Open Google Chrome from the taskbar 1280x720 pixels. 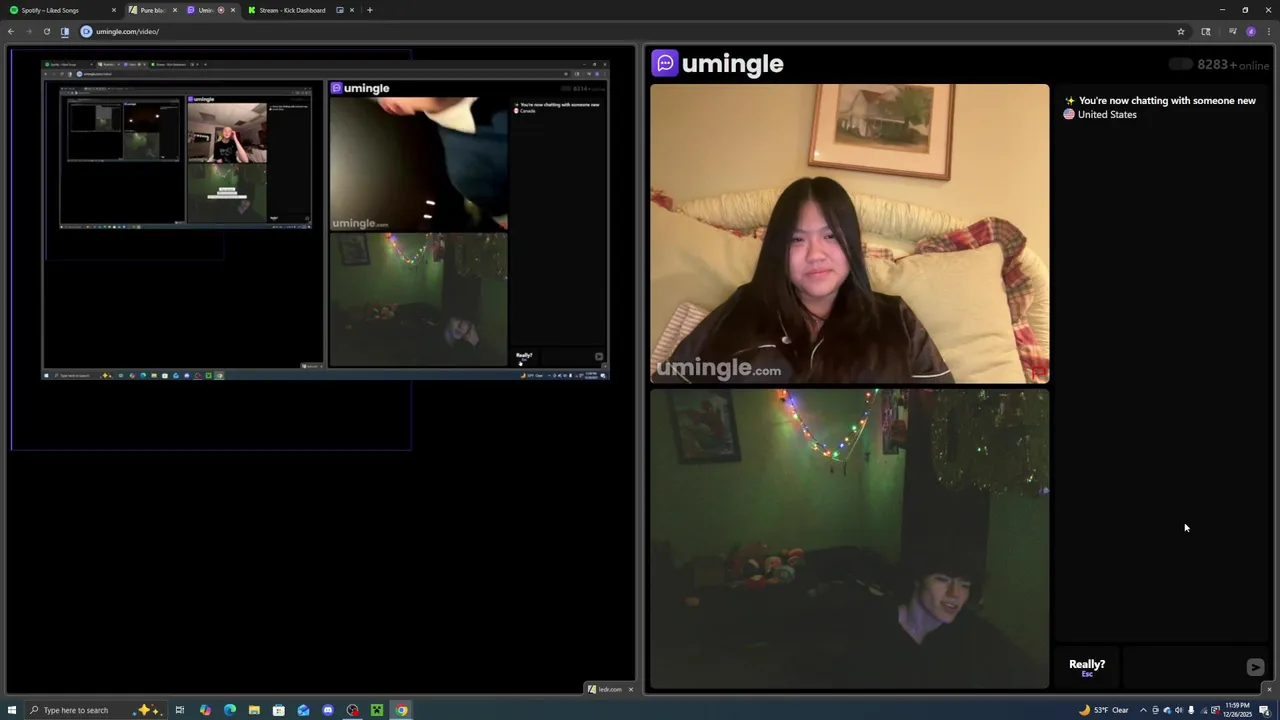[401, 710]
